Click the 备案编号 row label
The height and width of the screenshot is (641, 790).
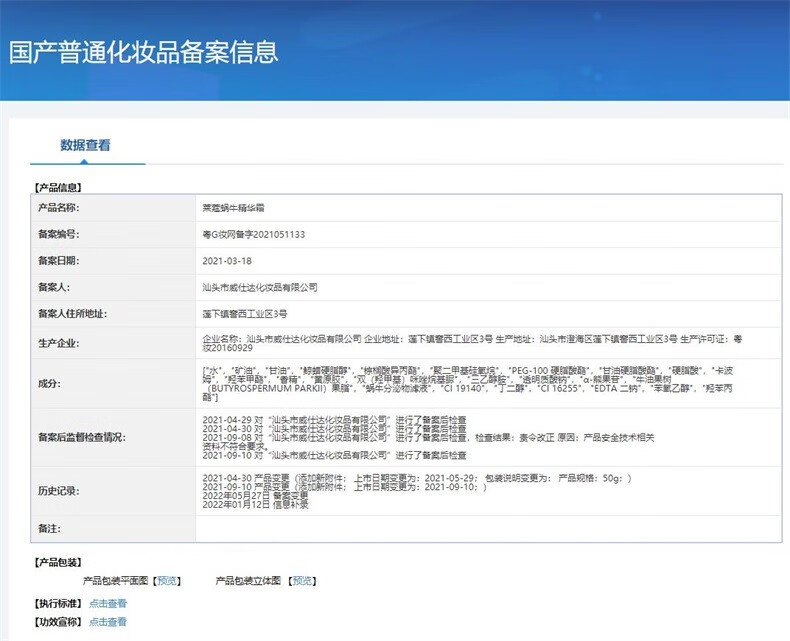click(58, 234)
